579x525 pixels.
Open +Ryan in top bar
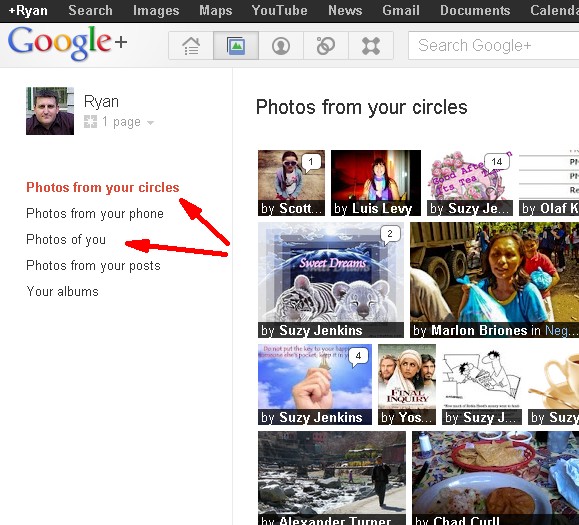pyautogui.click(x=28, y=10)
